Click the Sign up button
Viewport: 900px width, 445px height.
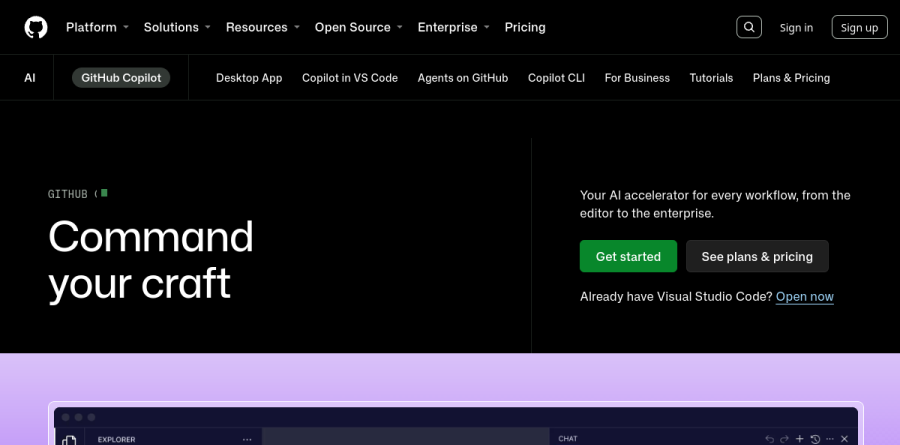[859, 27]
